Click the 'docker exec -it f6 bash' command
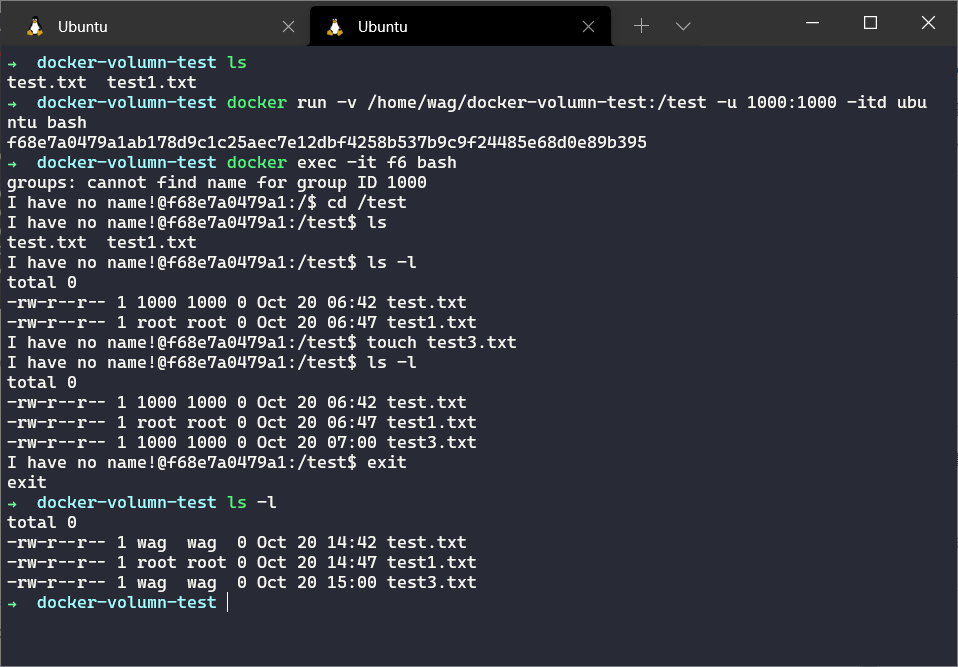 tap(343, 162)
